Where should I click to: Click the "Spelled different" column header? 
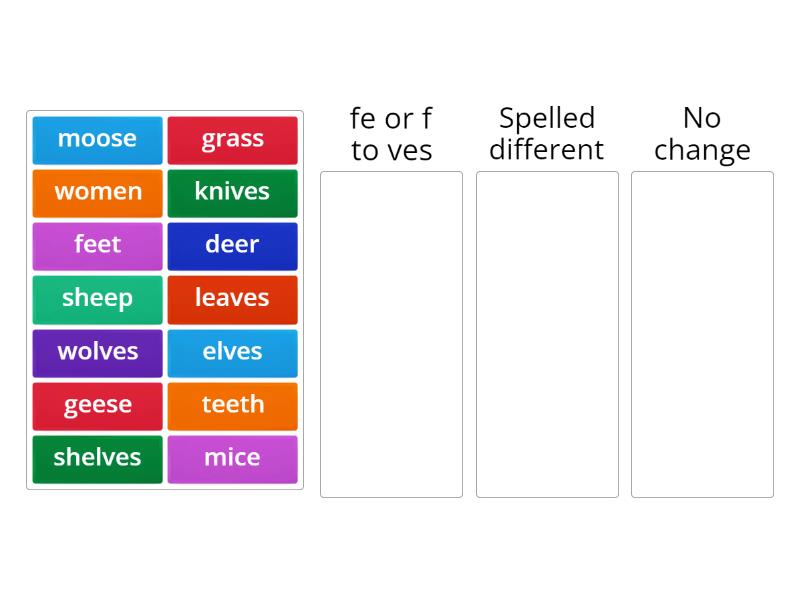(547, 133)
